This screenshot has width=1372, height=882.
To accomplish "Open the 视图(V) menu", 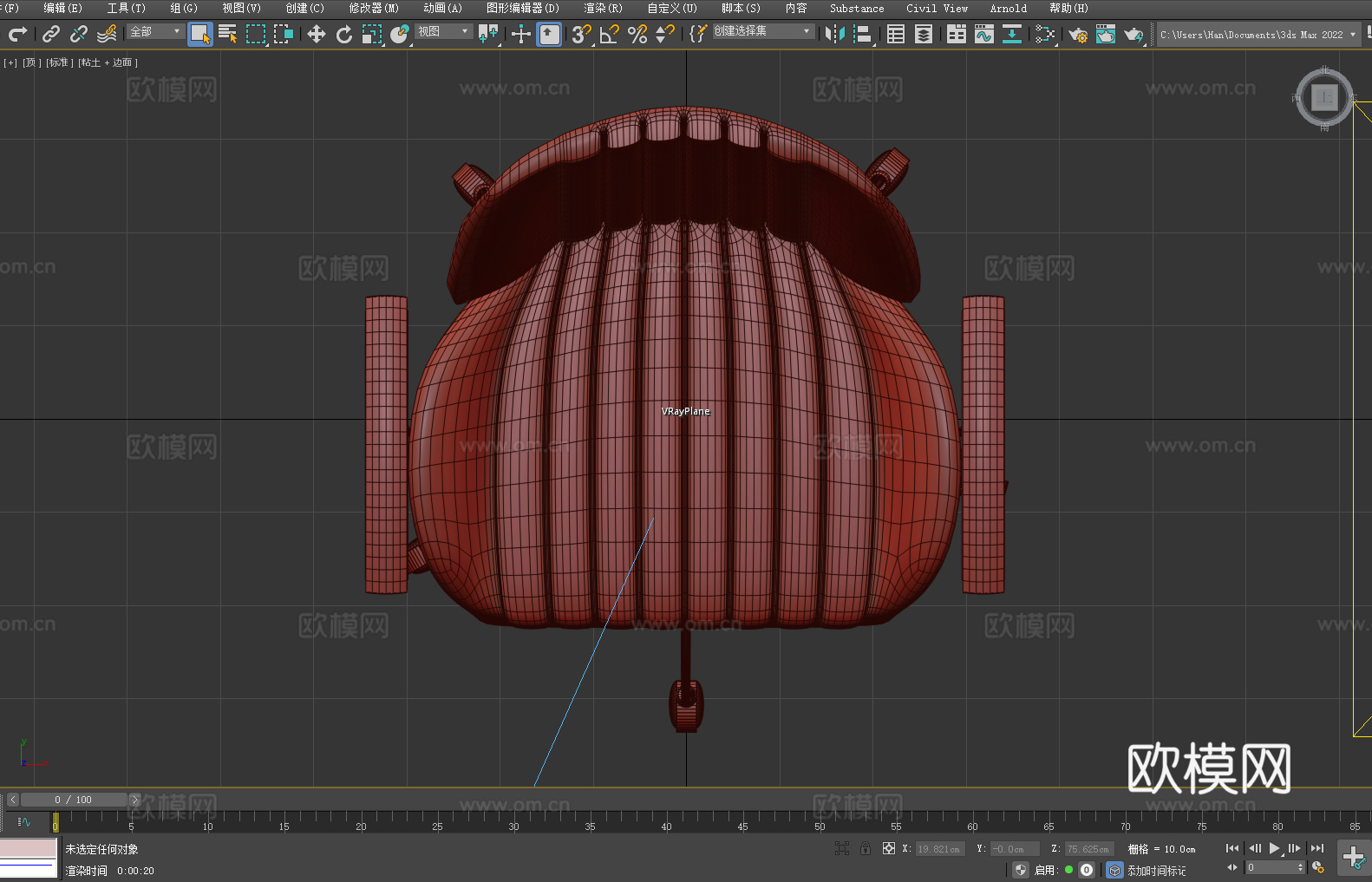I will [241, 8].
